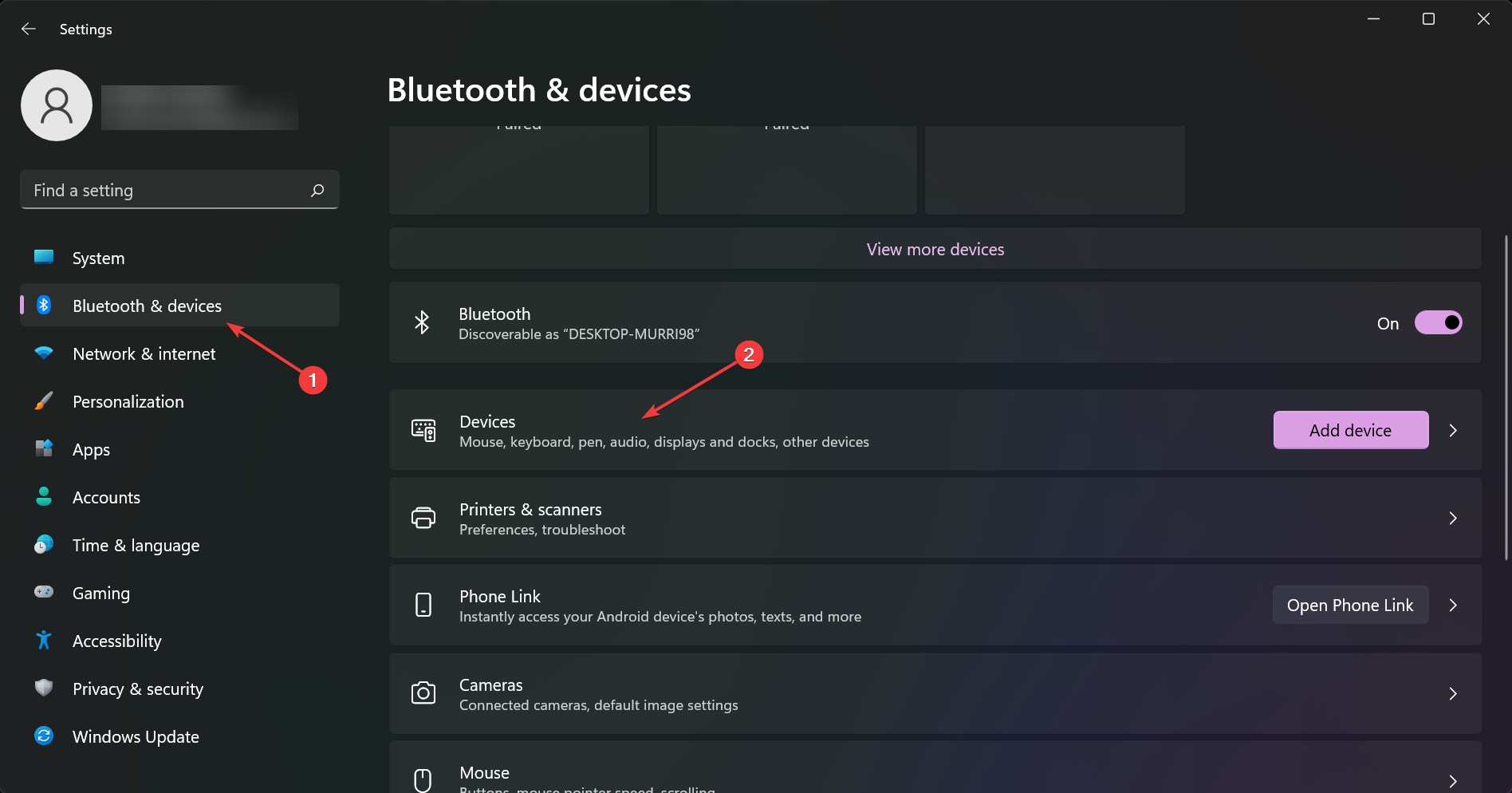Click the Add device button
This screenshot has width=1512, height=793.
pyautogui.click(x=1350, y=430)
